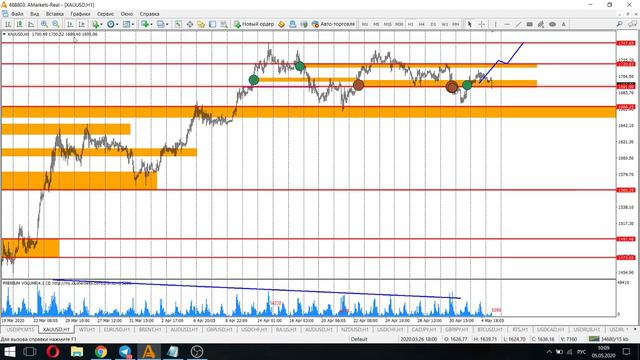This screenshot has height=360, width=640.
Task: Switch to BRENT,H1 chart tab
Action: [x=150, y=329]
